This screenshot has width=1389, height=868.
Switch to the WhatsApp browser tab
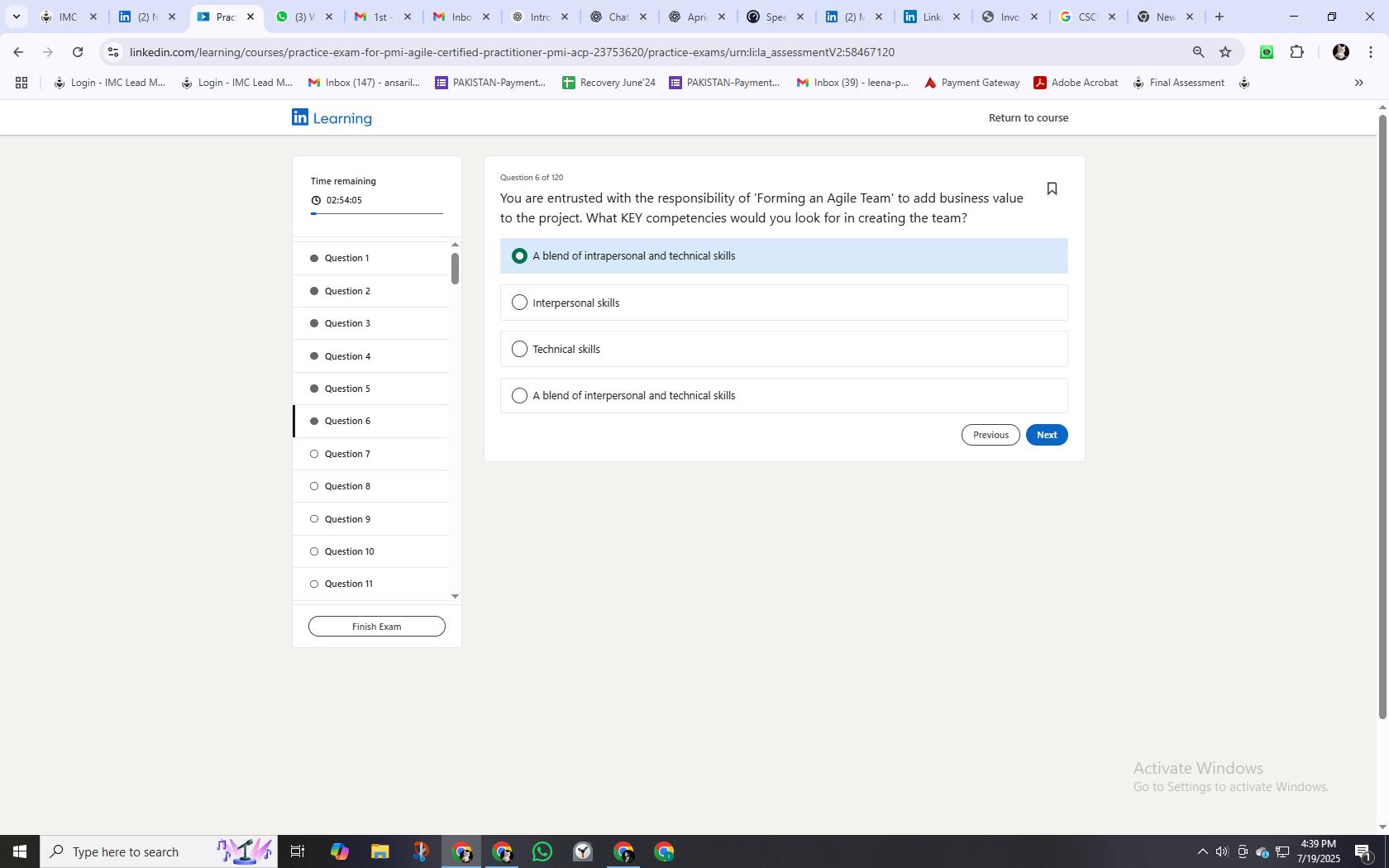coord(304,17)
